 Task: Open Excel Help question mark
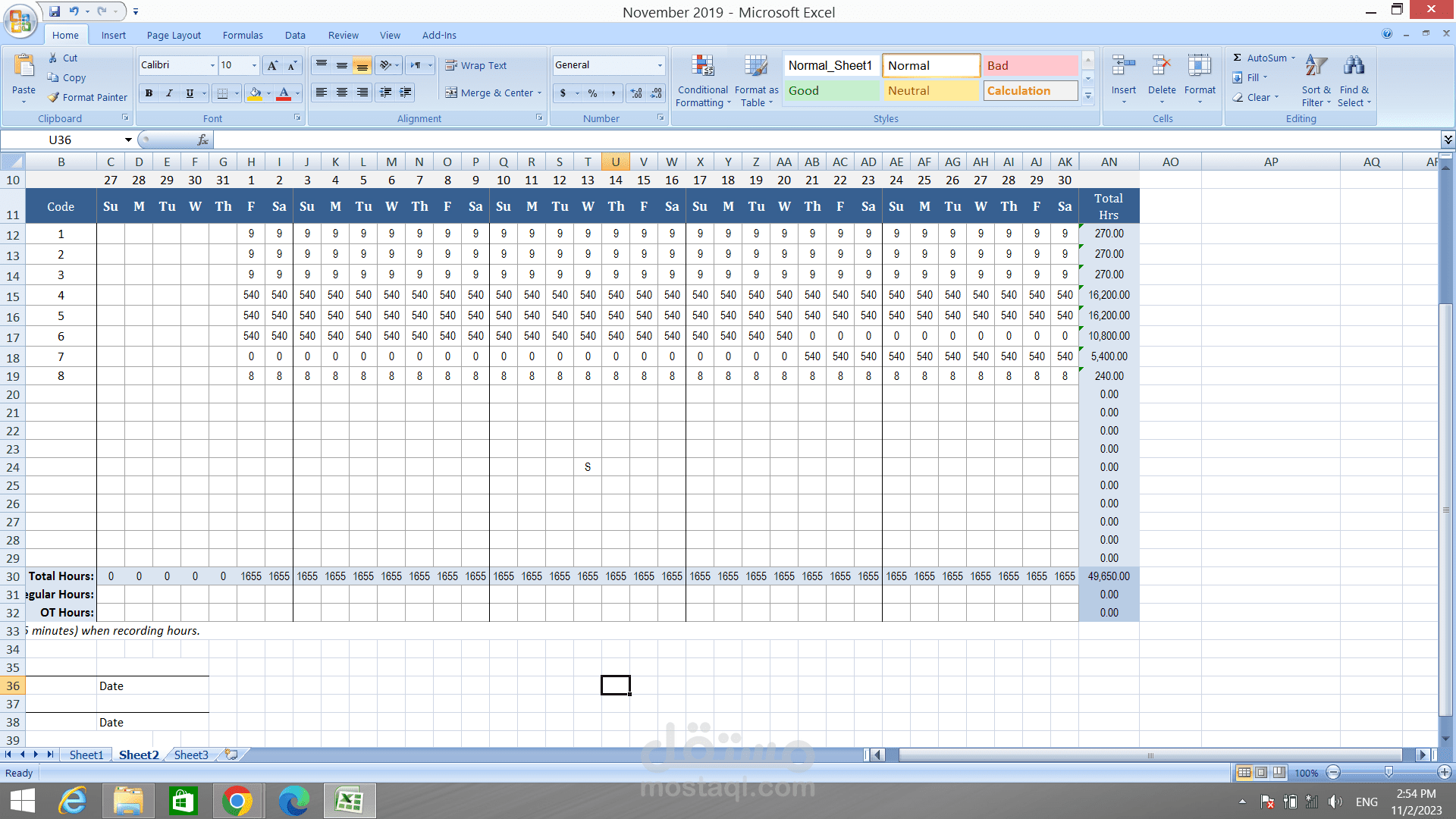tap(1387, 34)
